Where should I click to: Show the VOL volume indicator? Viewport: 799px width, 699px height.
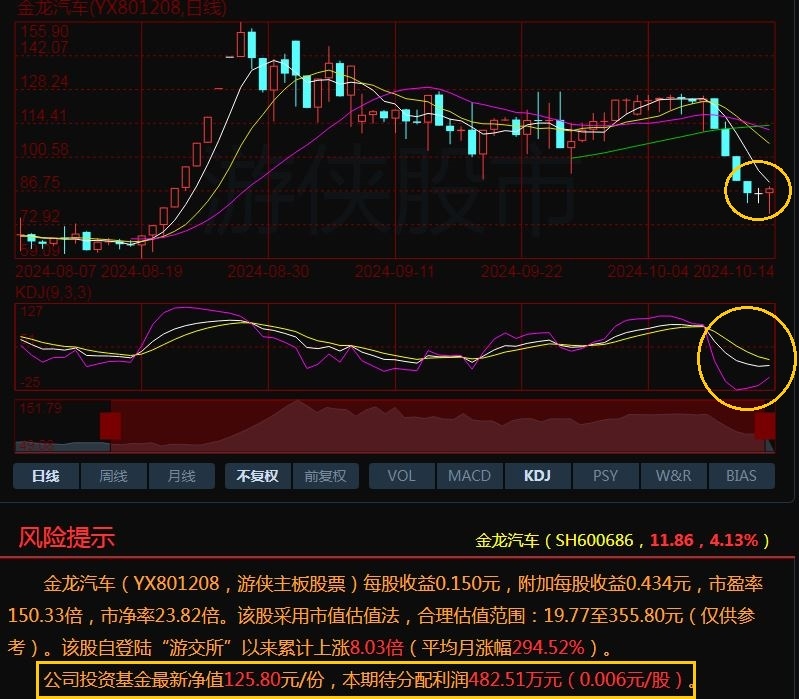tap(401, 476)
